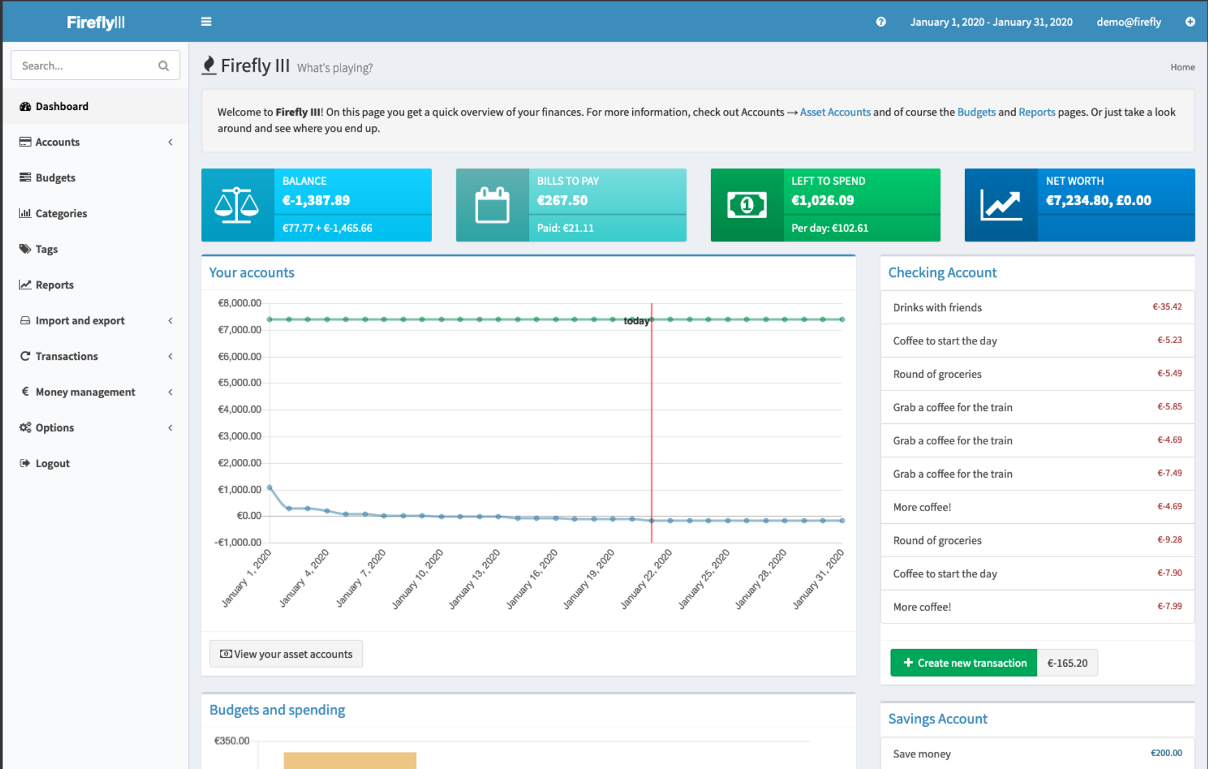Screen dimensions: 1208x769
Task: Click Create new transaction button
Action: pyautogui.click(x=964, y=663)
